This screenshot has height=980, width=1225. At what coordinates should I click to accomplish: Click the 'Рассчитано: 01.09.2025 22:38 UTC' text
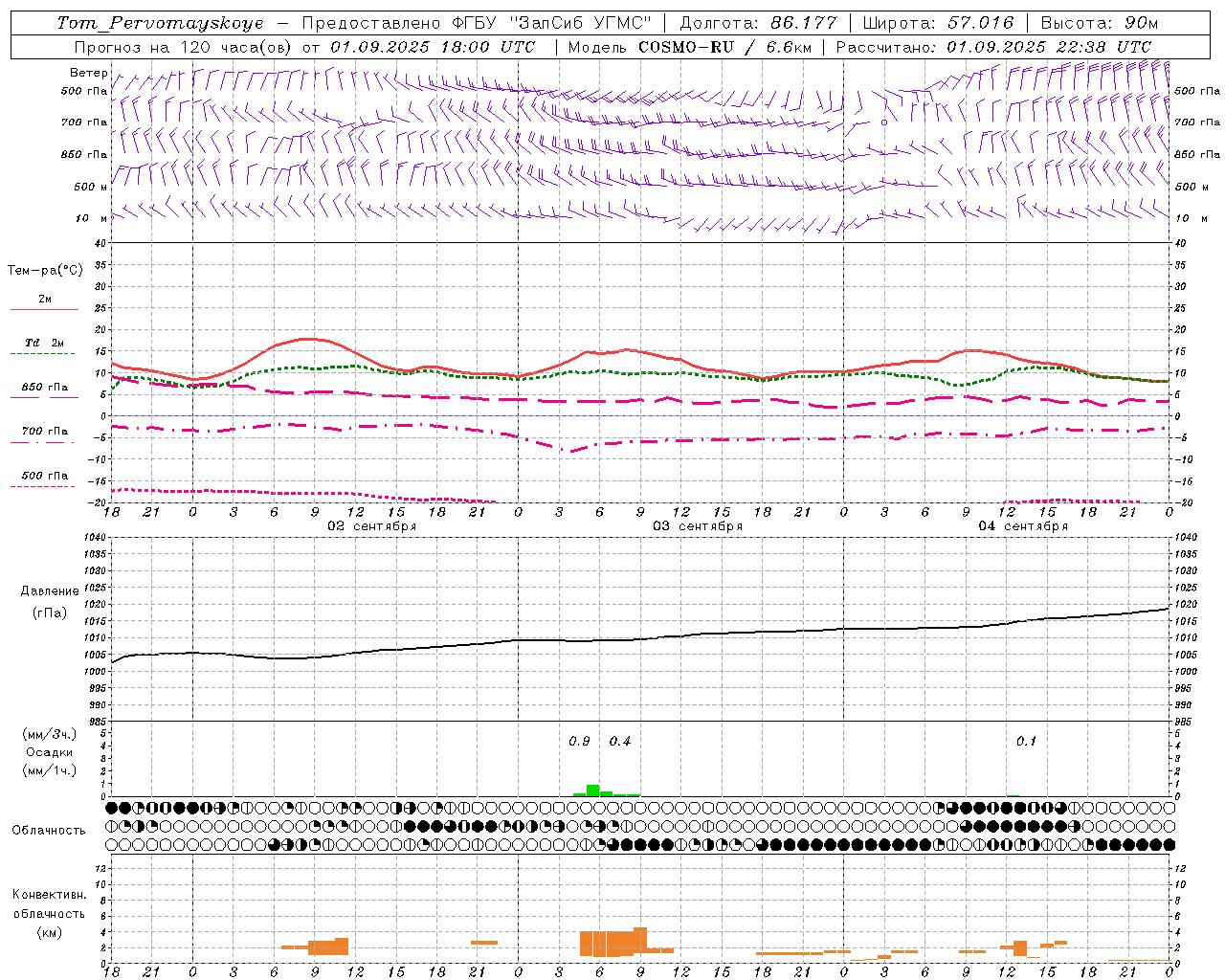tap(993, 47)
